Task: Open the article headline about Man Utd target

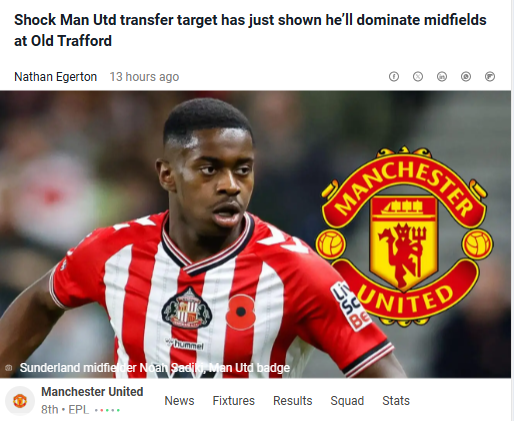Action: click(x=250, y=30)
